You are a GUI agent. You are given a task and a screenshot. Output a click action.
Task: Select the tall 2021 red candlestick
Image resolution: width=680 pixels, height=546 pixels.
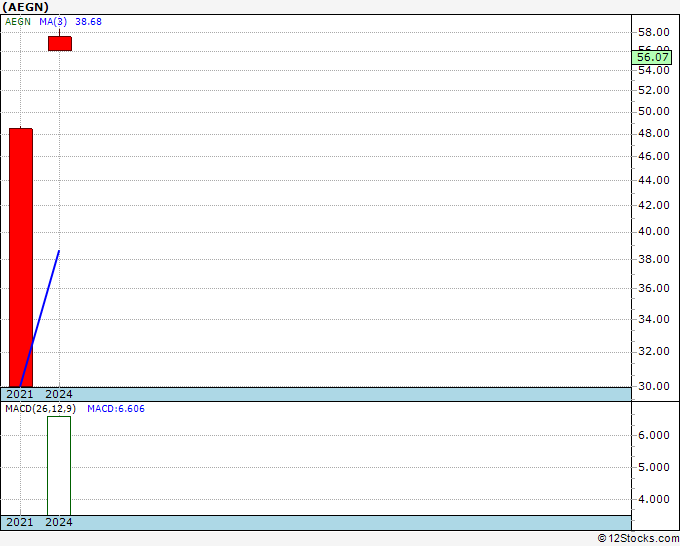pos(21,258)
